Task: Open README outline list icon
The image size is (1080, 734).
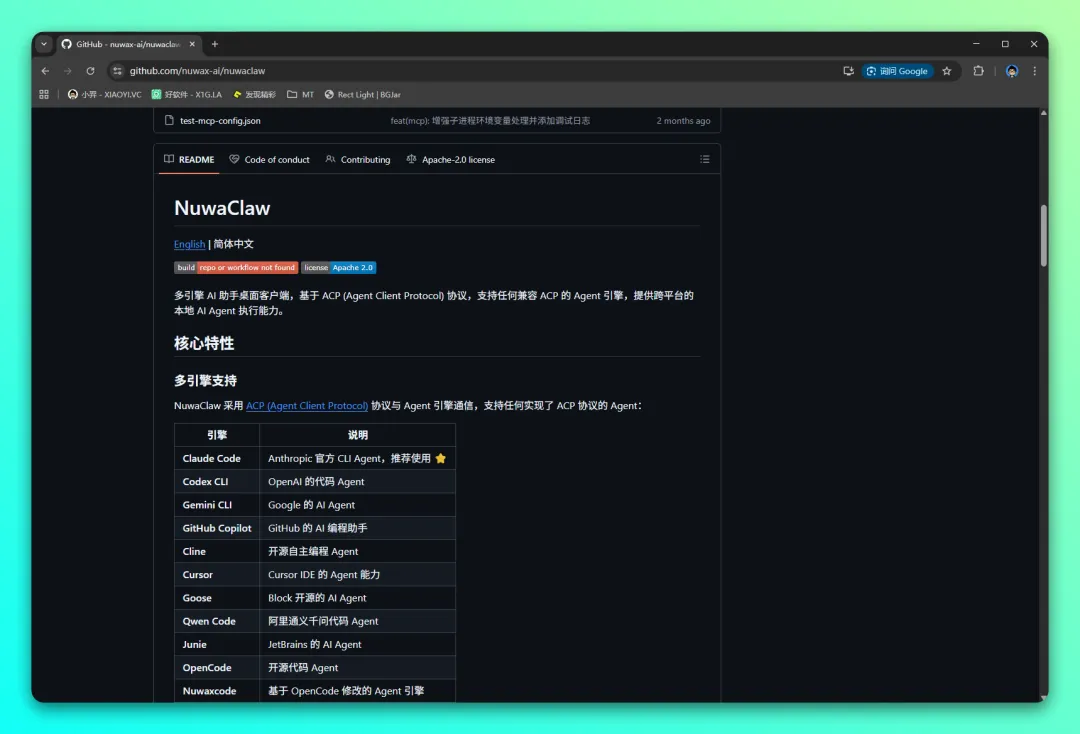Action: (x=705, y=159)
